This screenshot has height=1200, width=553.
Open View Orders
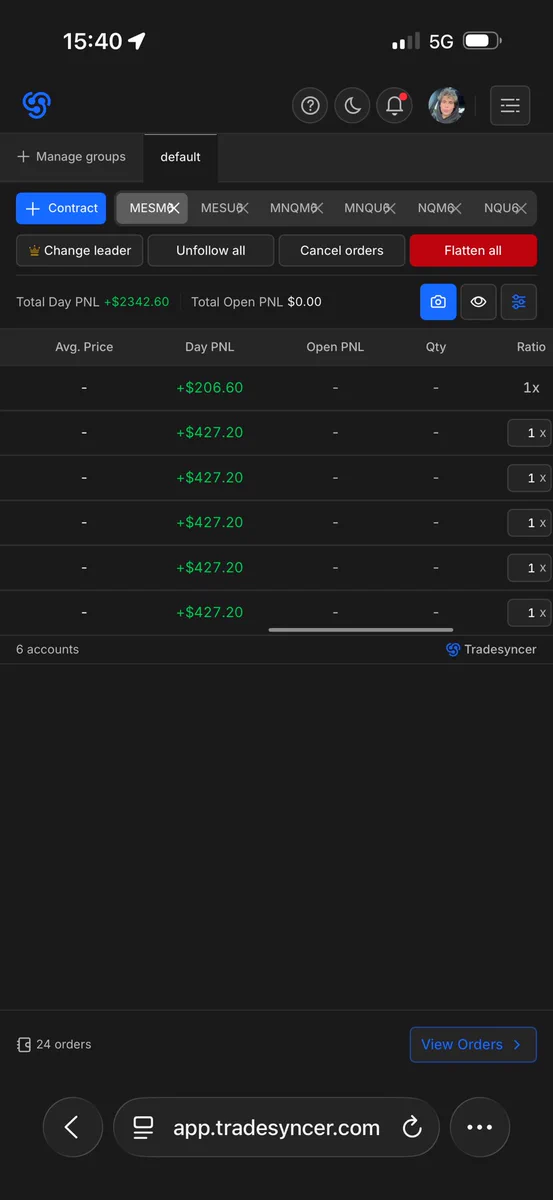coord(473,1044)
